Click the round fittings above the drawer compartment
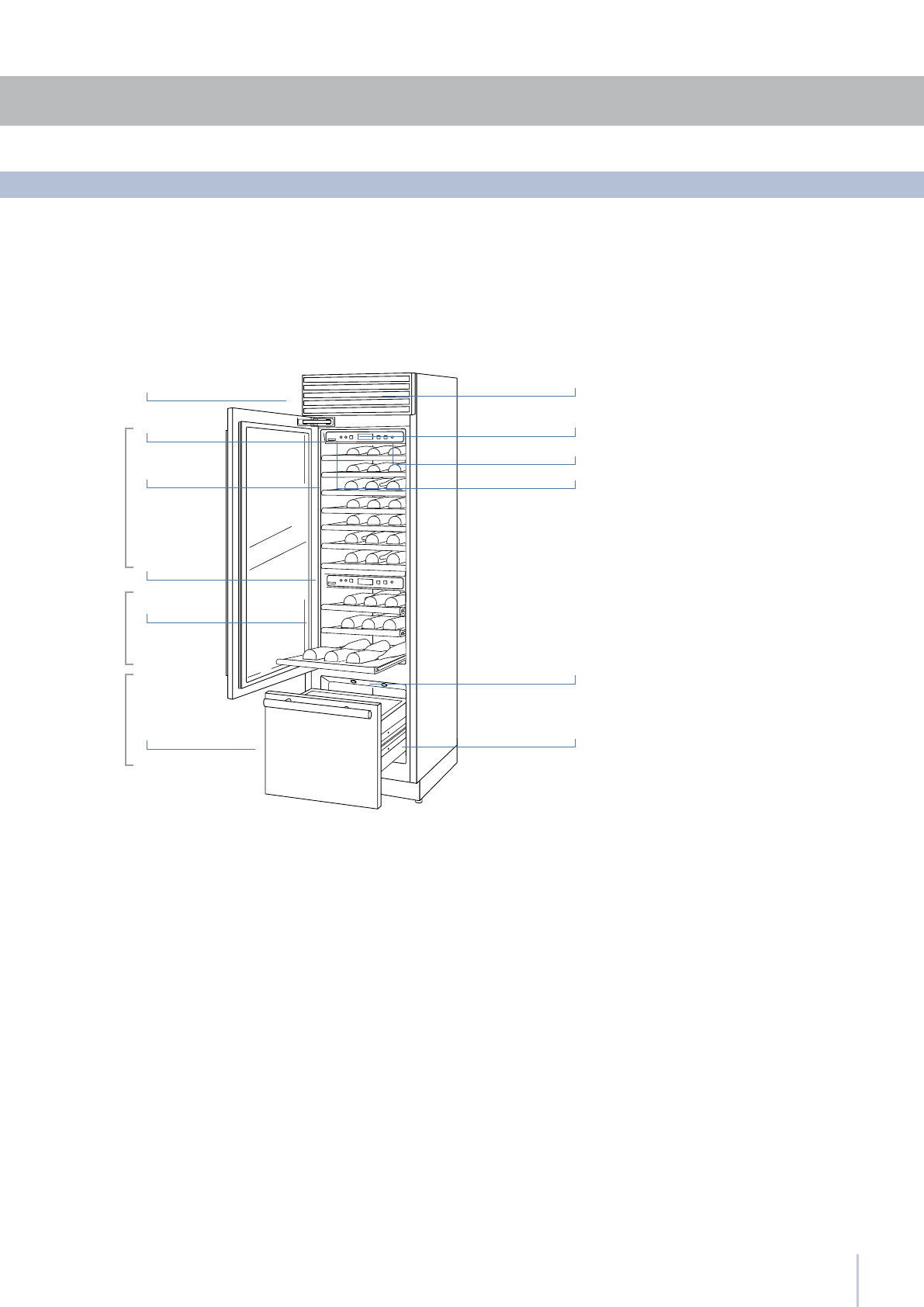Viewport: 924px width, 1307px height. point(369,684)
